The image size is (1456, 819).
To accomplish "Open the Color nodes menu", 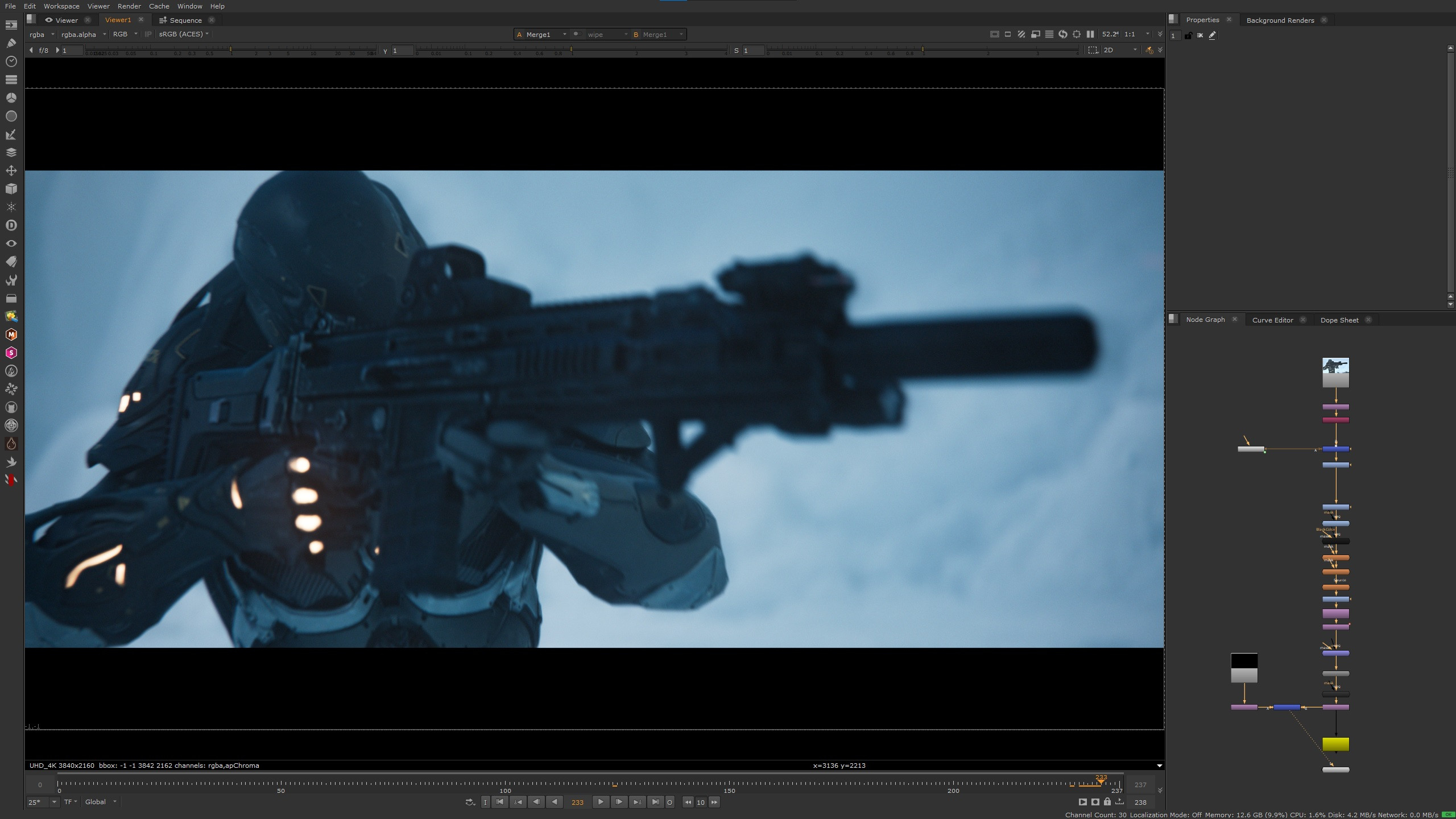I will pyautogui.click(x=11, y=98).
